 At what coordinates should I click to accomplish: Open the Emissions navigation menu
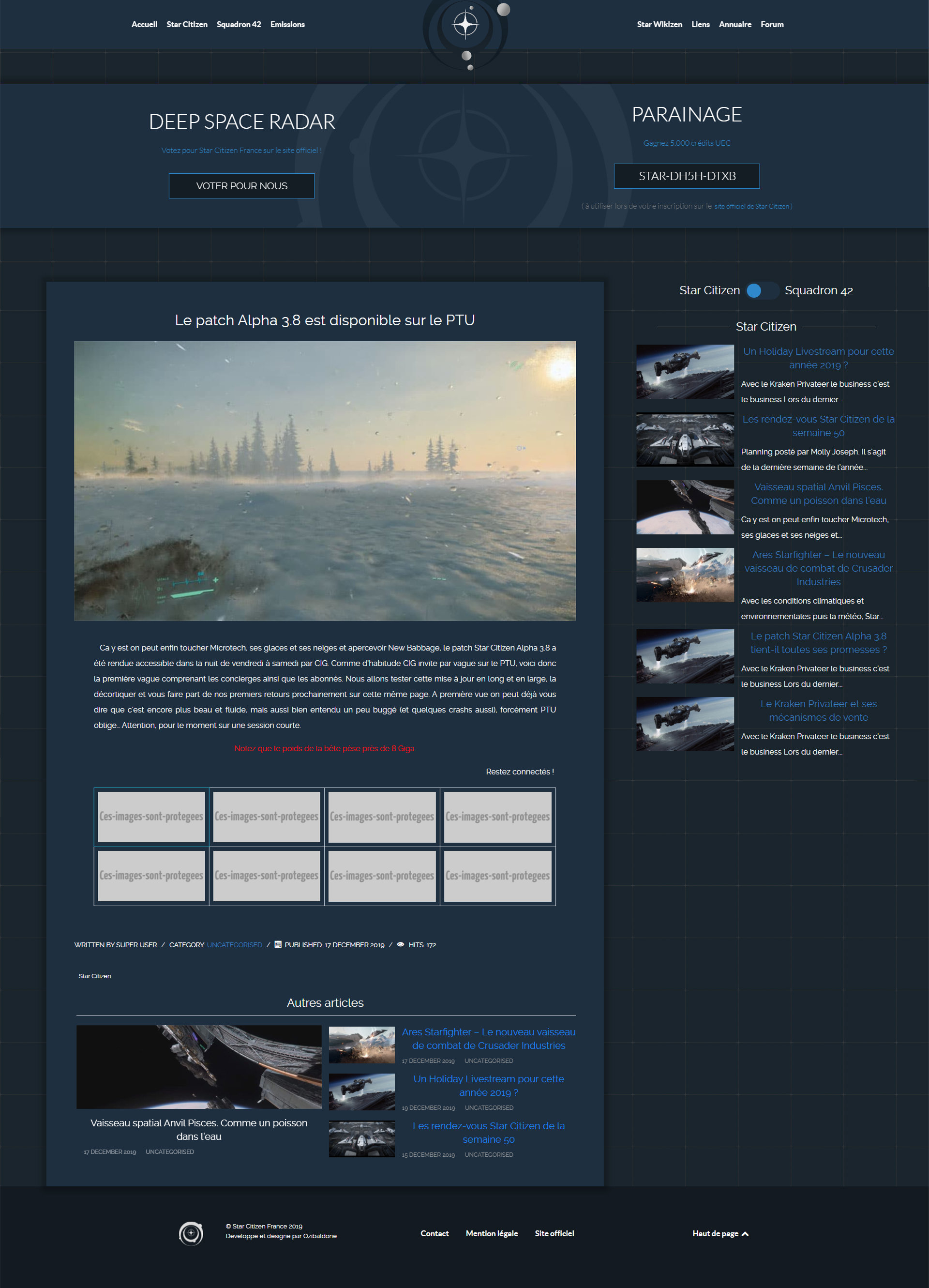tap(287, 24)
